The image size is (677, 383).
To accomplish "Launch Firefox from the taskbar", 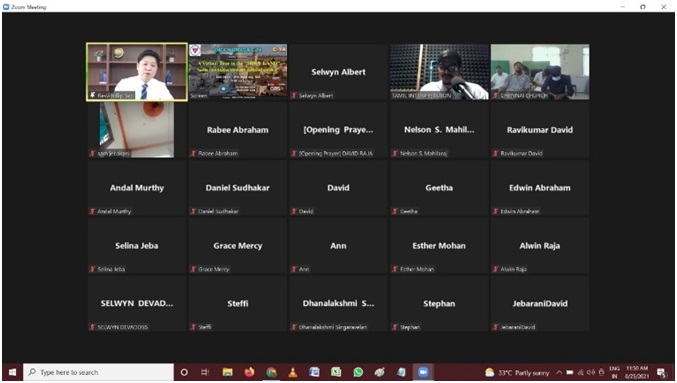I will (x=249, y=372).
